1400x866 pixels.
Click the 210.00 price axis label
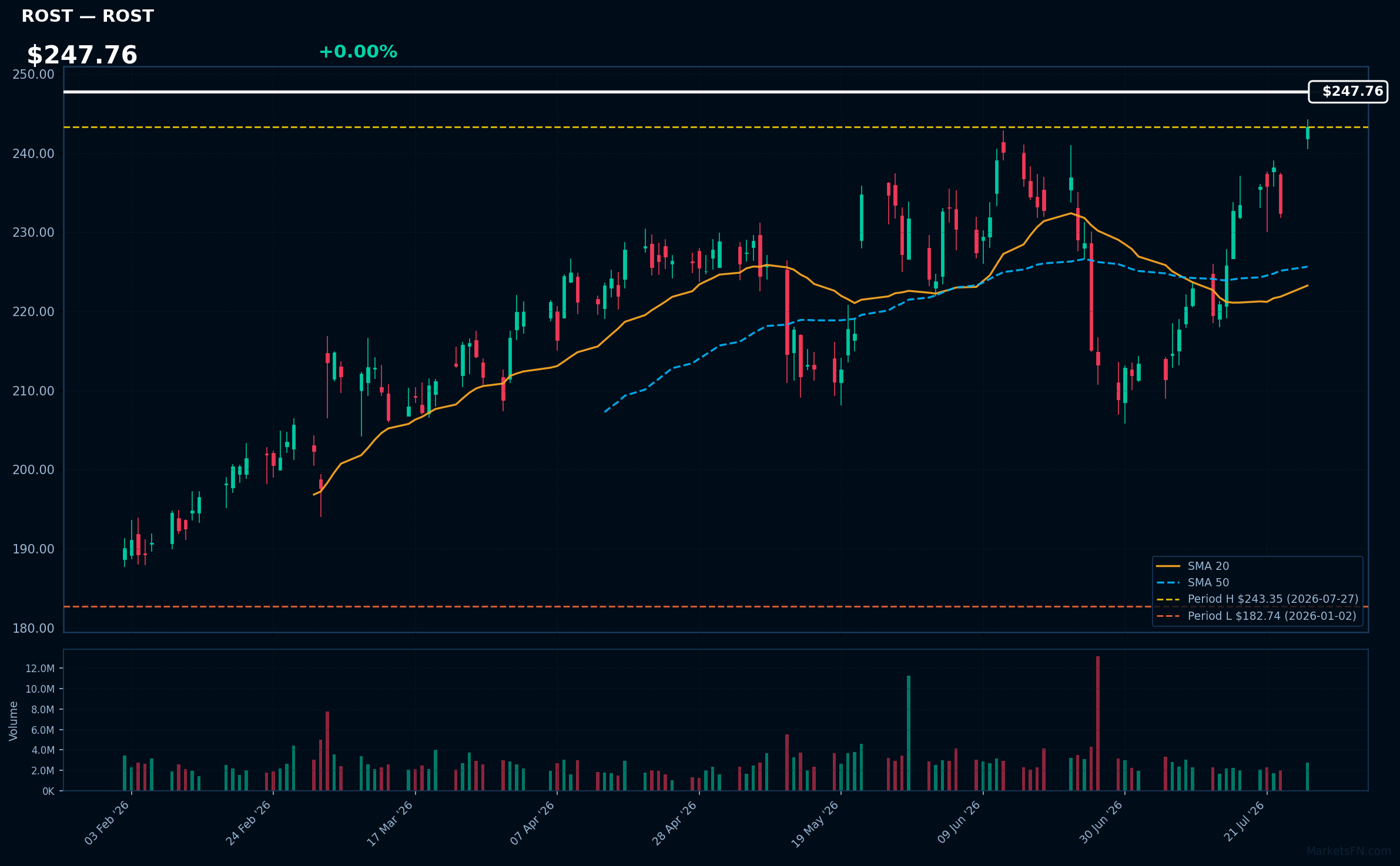click(x=34, y=391)
